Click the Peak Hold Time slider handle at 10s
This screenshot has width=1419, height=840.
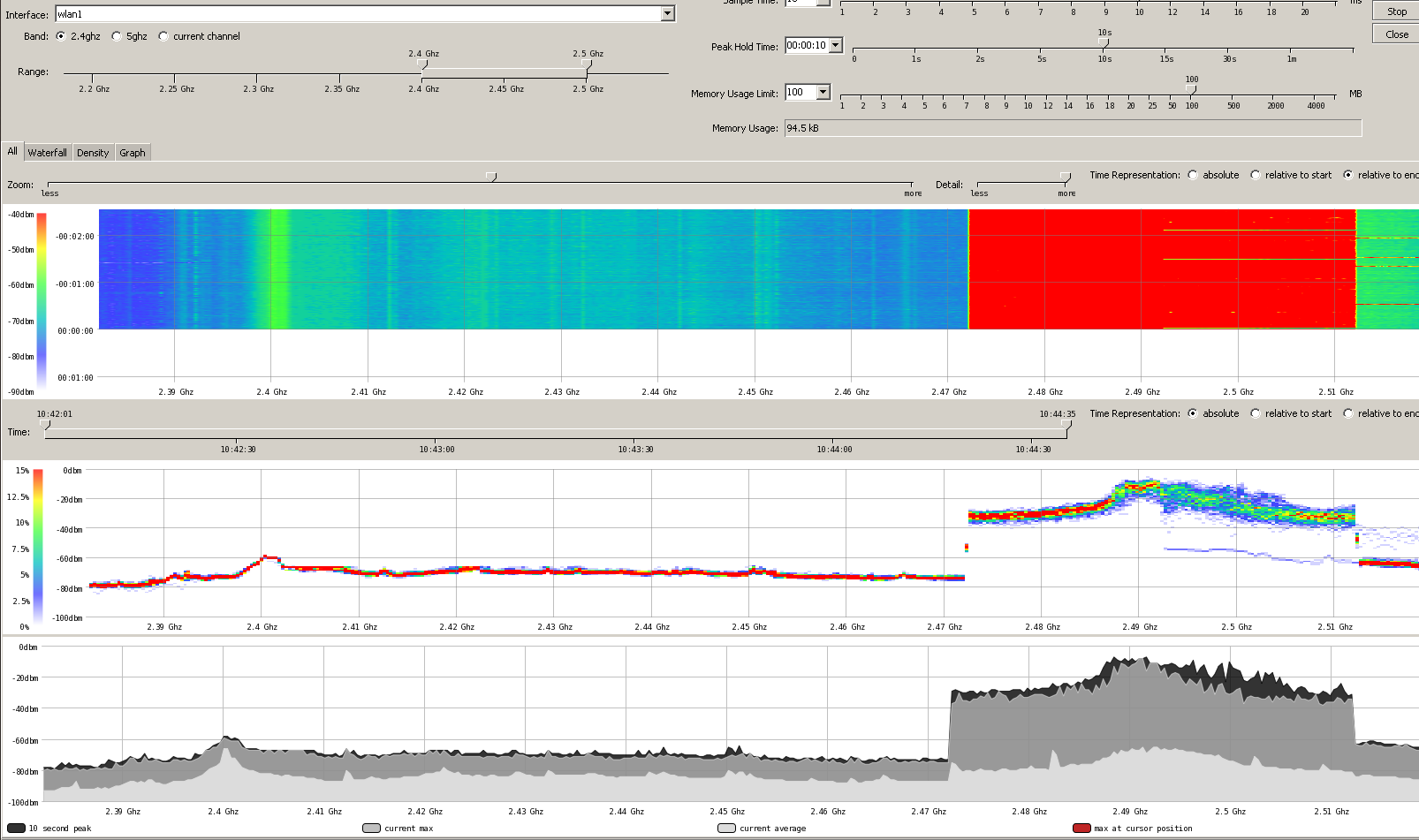coord(1103,42)
